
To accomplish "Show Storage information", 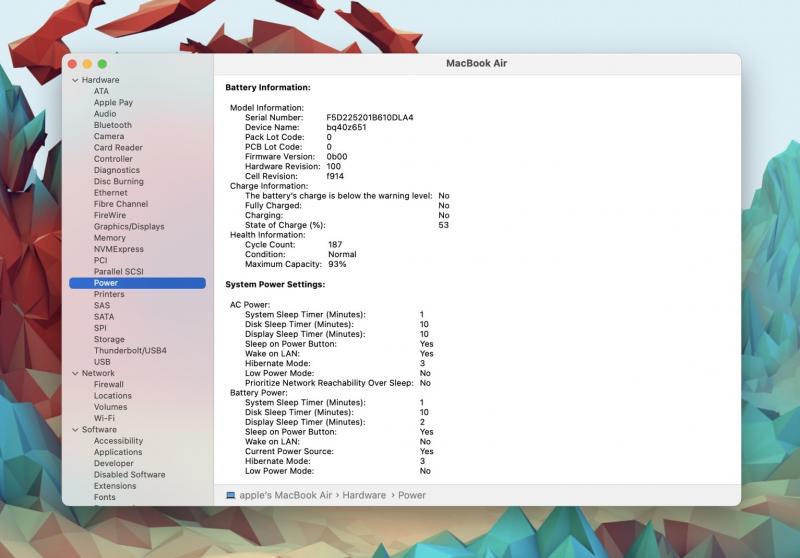I will 109,339.
